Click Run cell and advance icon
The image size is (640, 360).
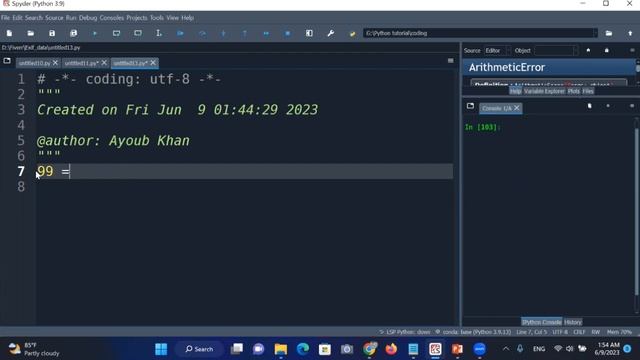[x=138, y=33]
